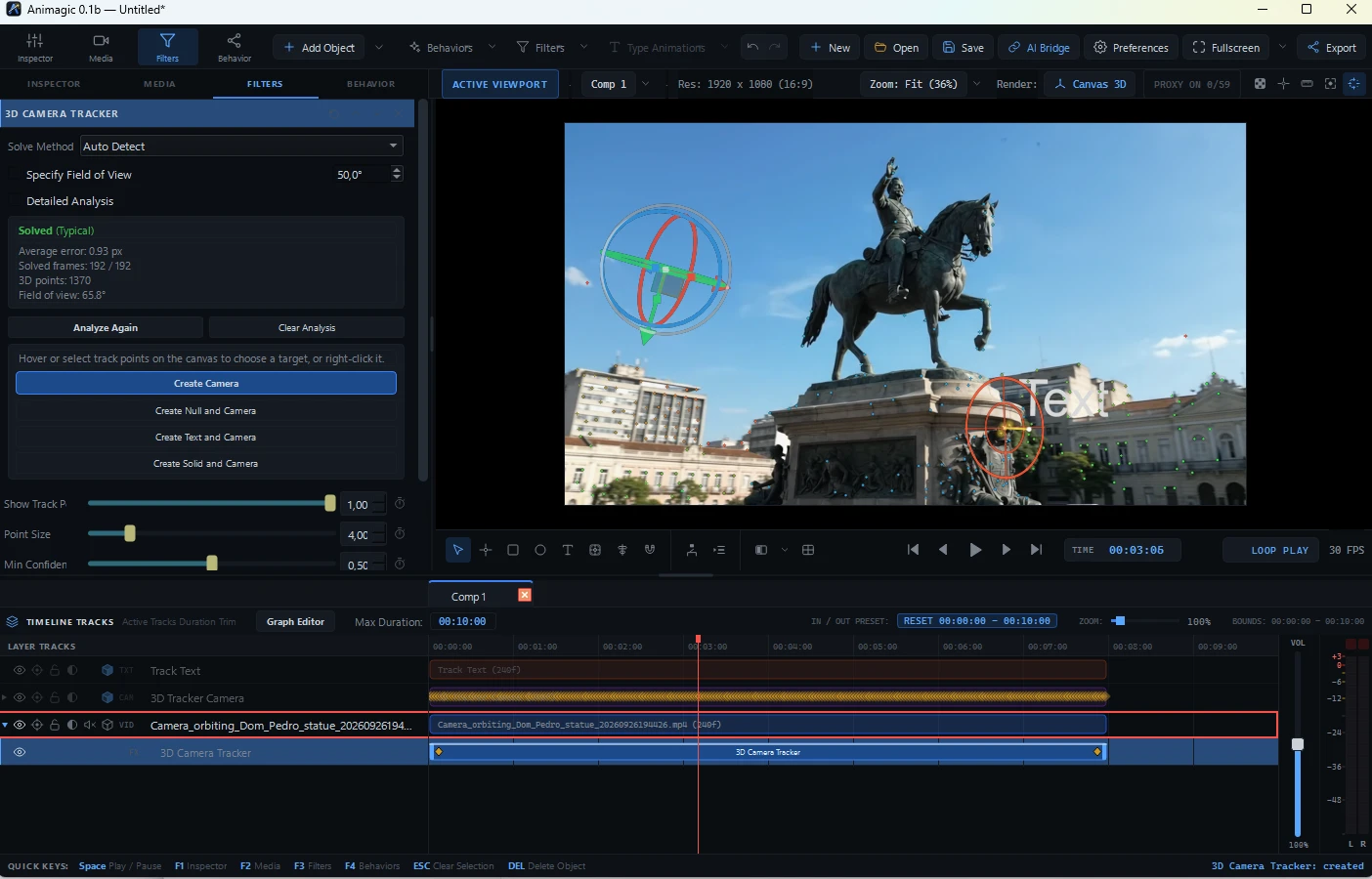The height and width of the screenshot is (879, 1372).
Task: Click the Redo arrow in toolbar
Action: coord(776,47)
